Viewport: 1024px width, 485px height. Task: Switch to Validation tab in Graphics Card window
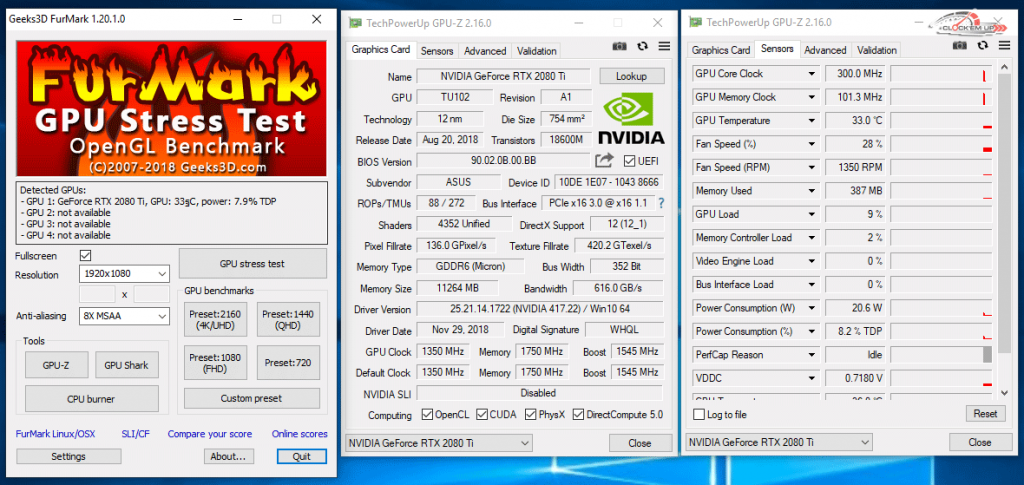537,51
